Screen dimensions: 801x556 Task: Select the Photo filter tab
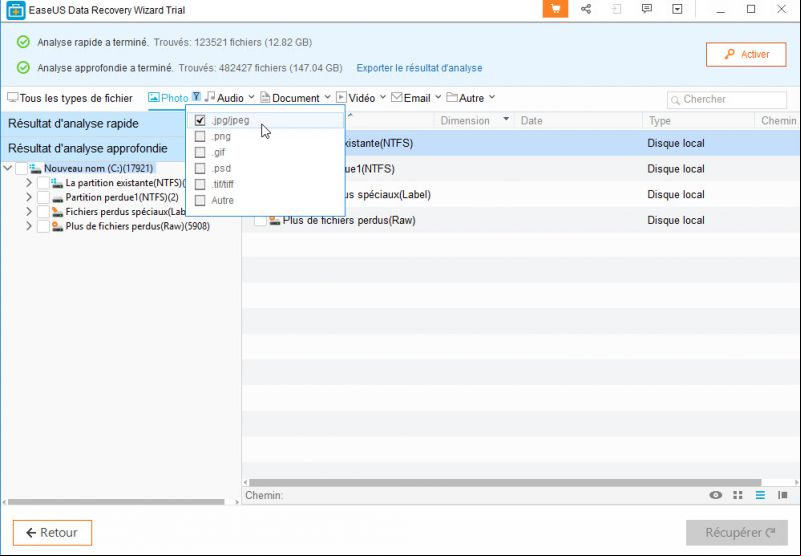pyautogui.click(x=168, y=98)
